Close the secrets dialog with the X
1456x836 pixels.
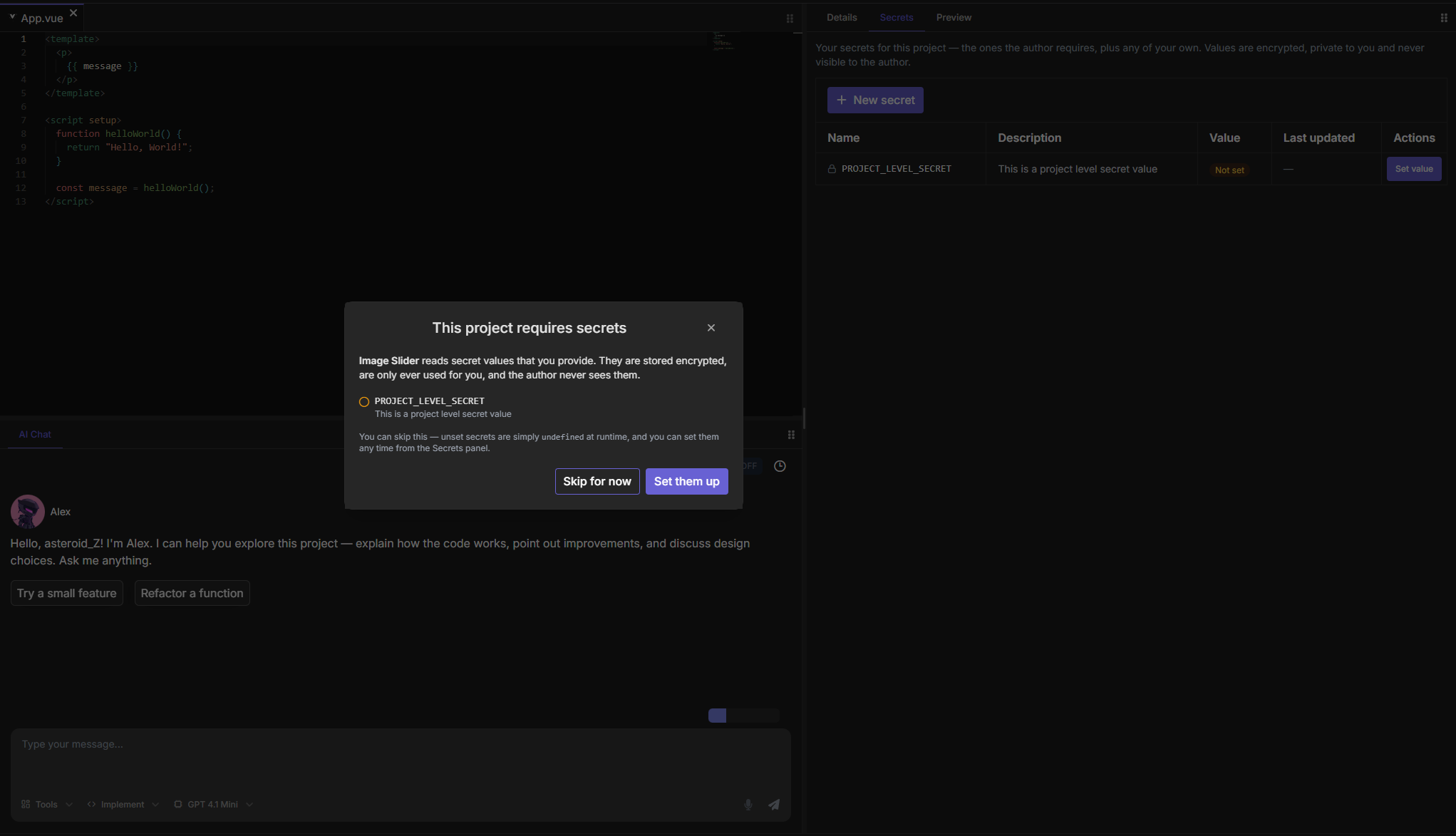click(711, 328)
